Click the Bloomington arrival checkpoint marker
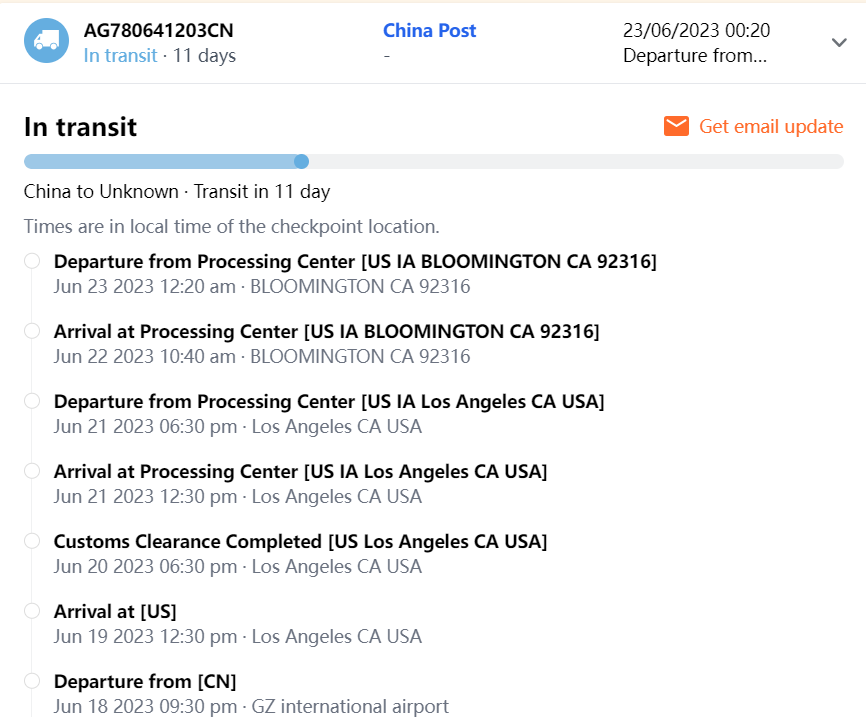 click(32, 331)
